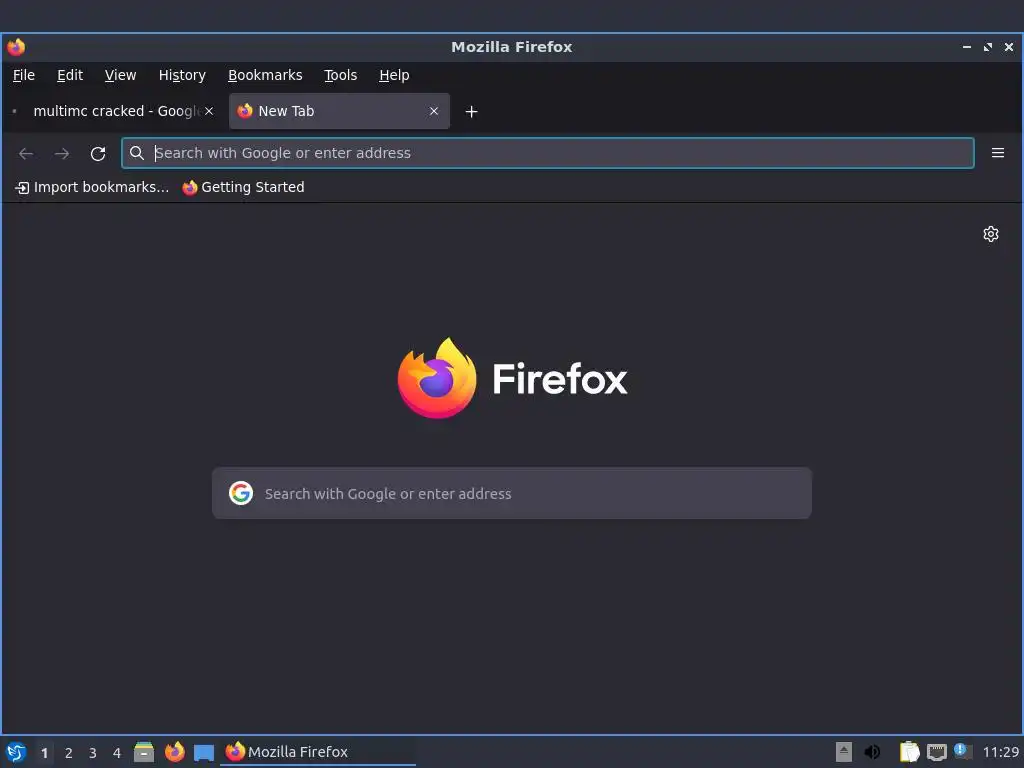
Task: Launch Firefox from taskbar quick launcher
Action: pos(174,752)
